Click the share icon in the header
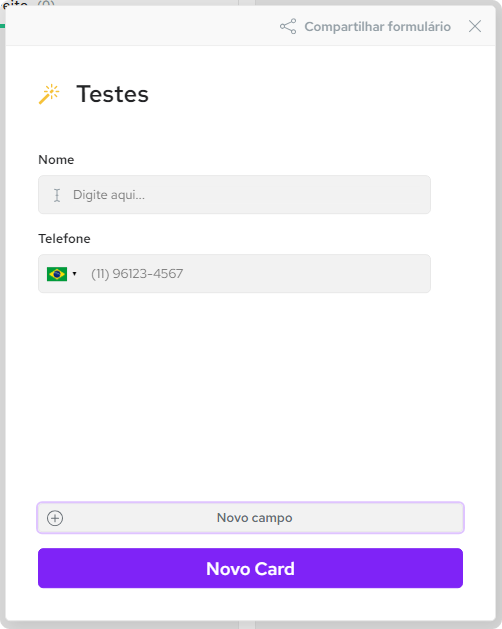 pos(288,26)
